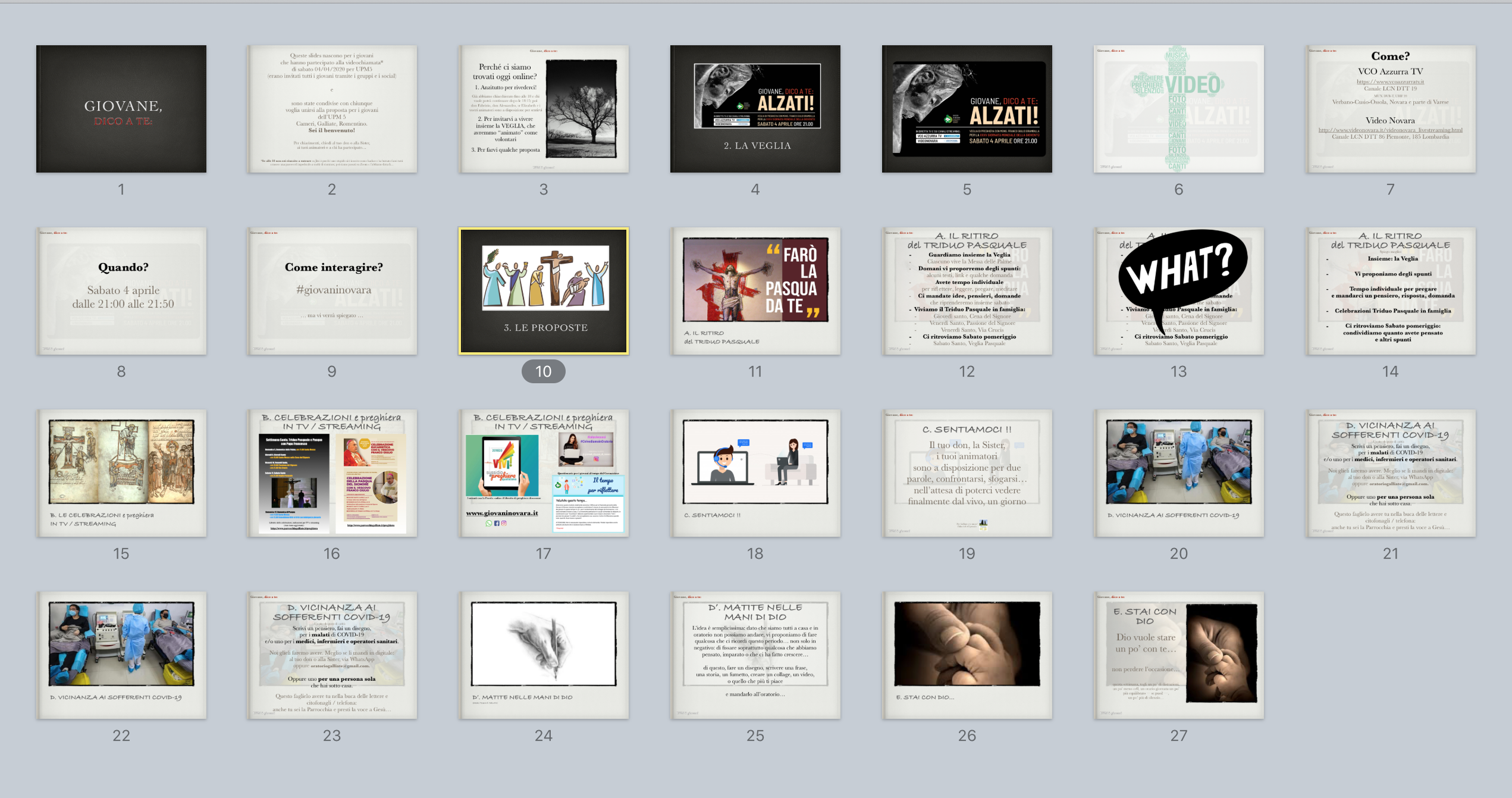Click the highlighted slide number badge 10
The width and height of the screenshot is (1512, 798).
click(x=544, y=371)
